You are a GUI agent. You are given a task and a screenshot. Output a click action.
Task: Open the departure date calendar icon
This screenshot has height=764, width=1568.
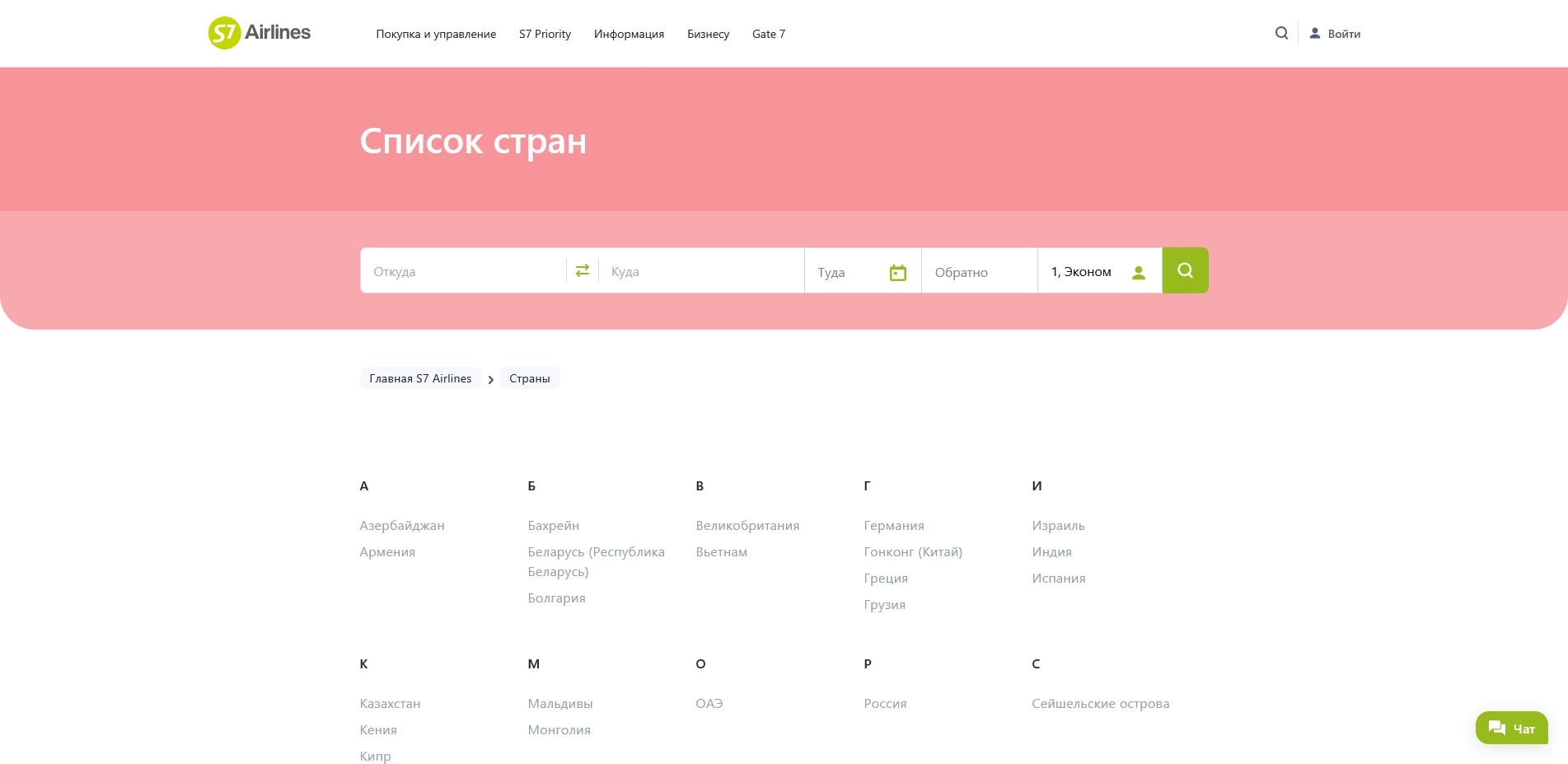pyautogui.click(x=897, y=273)
